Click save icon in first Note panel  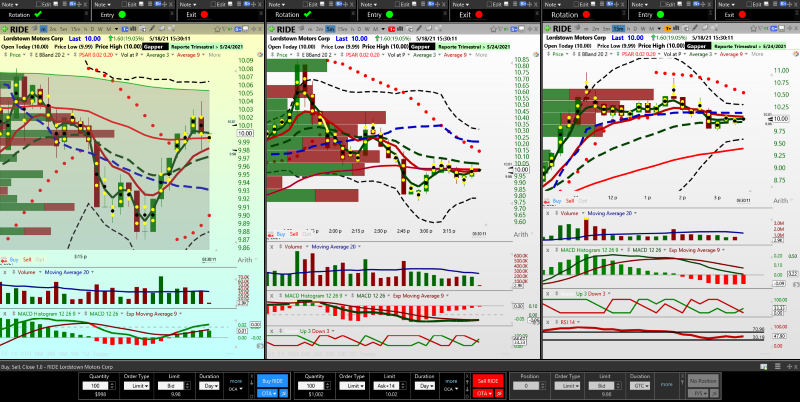[56, 4]
